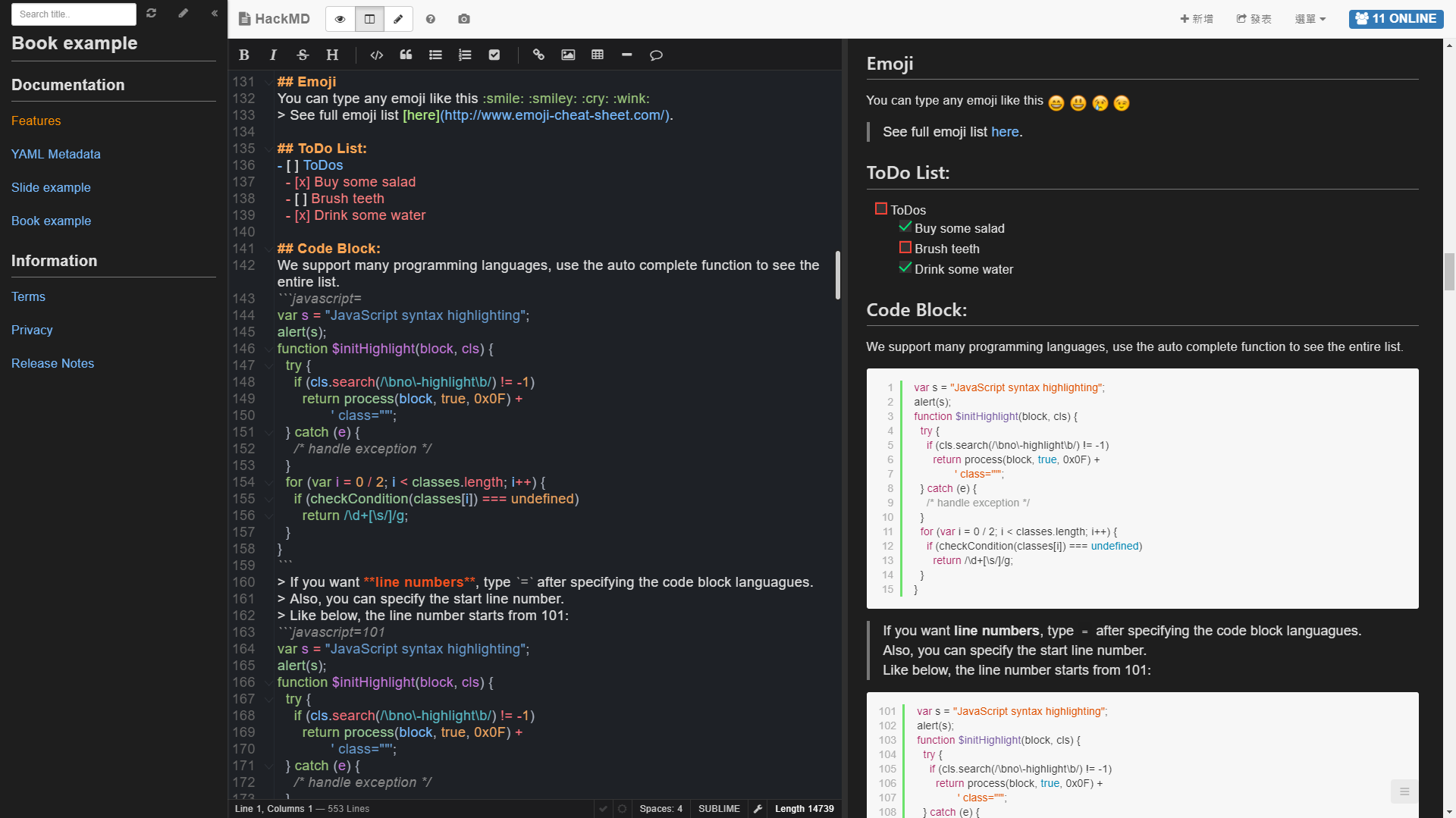Click the HackMD logo
Viewport: 1456px width, 818px height.
(x=275, y=19)
